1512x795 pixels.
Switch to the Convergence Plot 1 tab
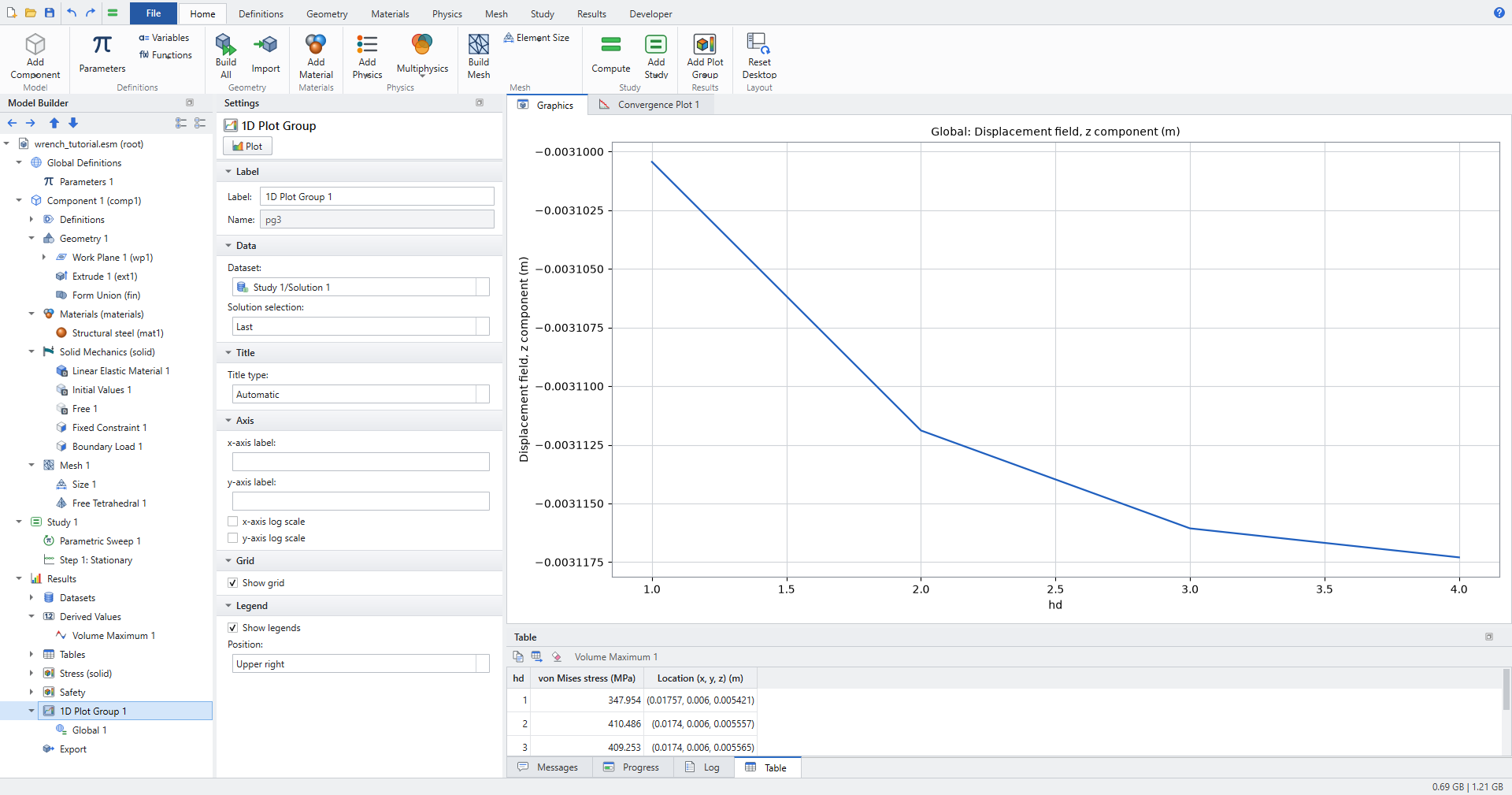tap(650, 105)
